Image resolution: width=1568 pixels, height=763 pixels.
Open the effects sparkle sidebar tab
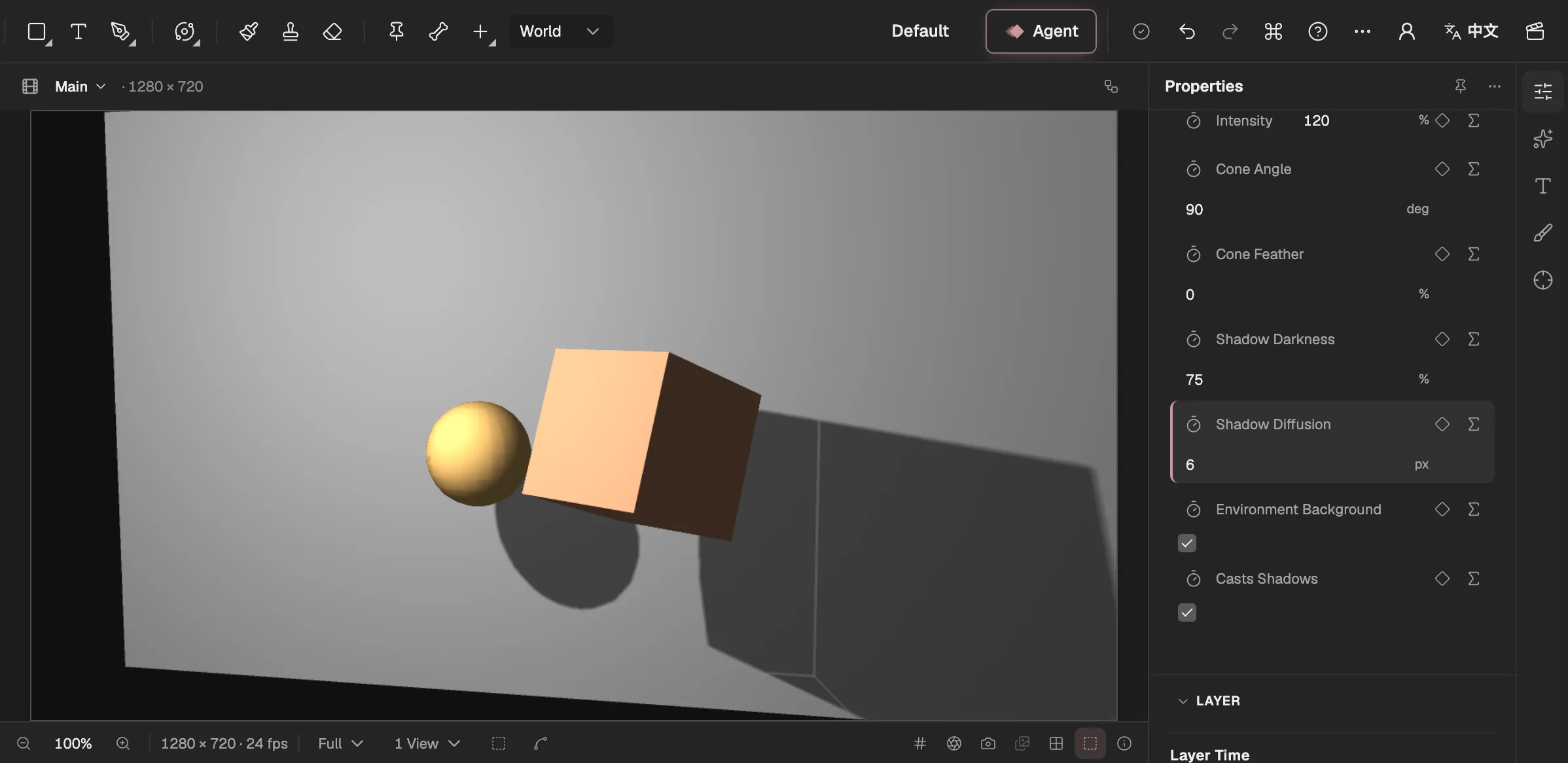[1543, 139]
